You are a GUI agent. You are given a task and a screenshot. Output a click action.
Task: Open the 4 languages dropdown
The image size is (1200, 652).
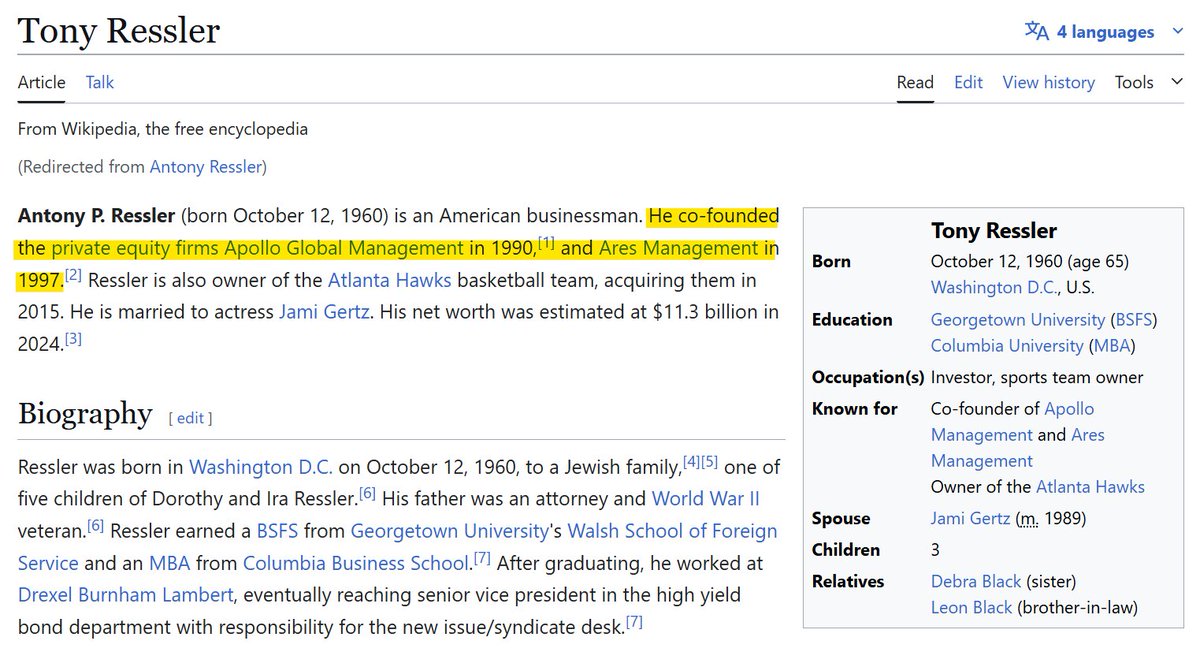coord(1105,32)
